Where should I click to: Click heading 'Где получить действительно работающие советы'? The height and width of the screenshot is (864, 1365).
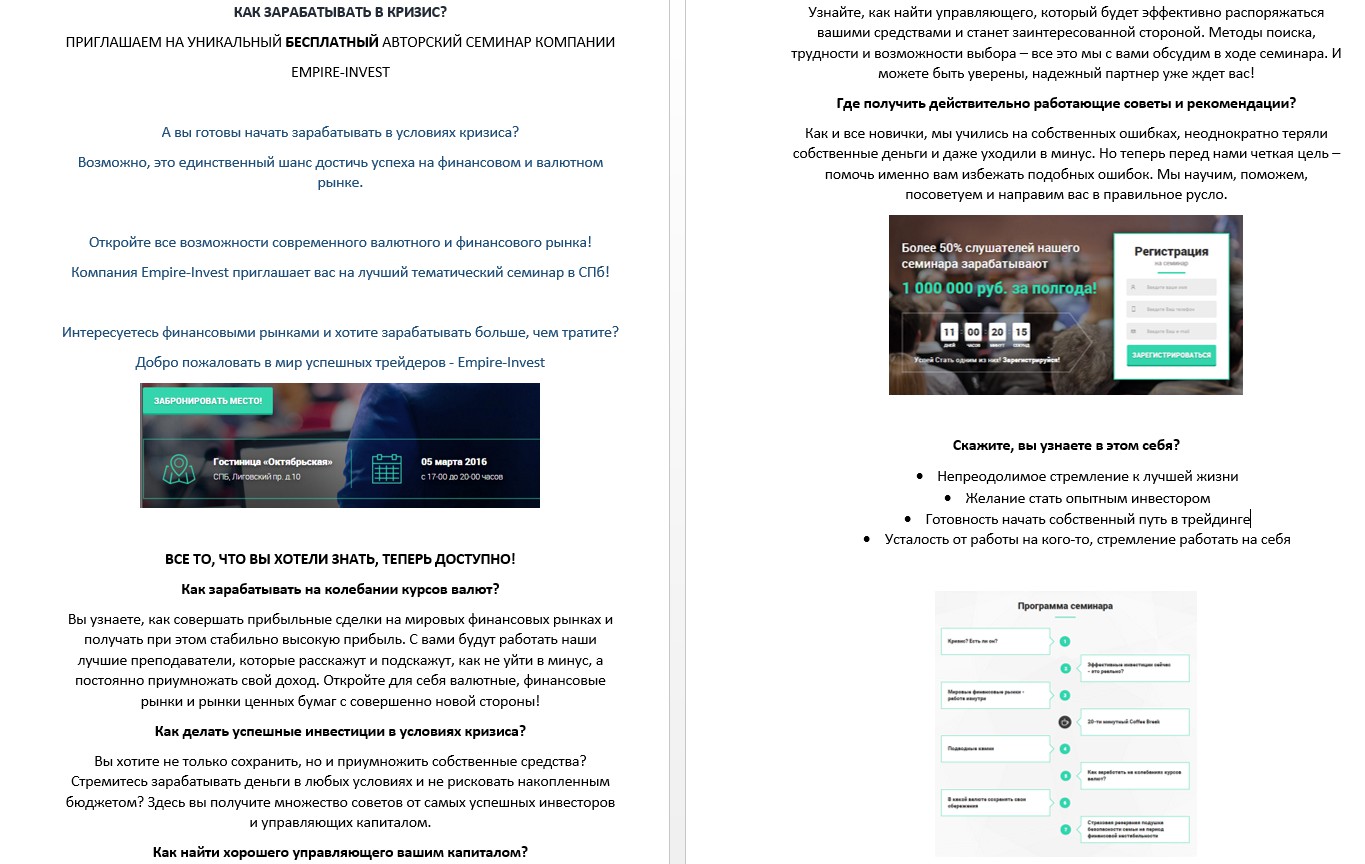pyautogui.click(x=1066, y=103)
